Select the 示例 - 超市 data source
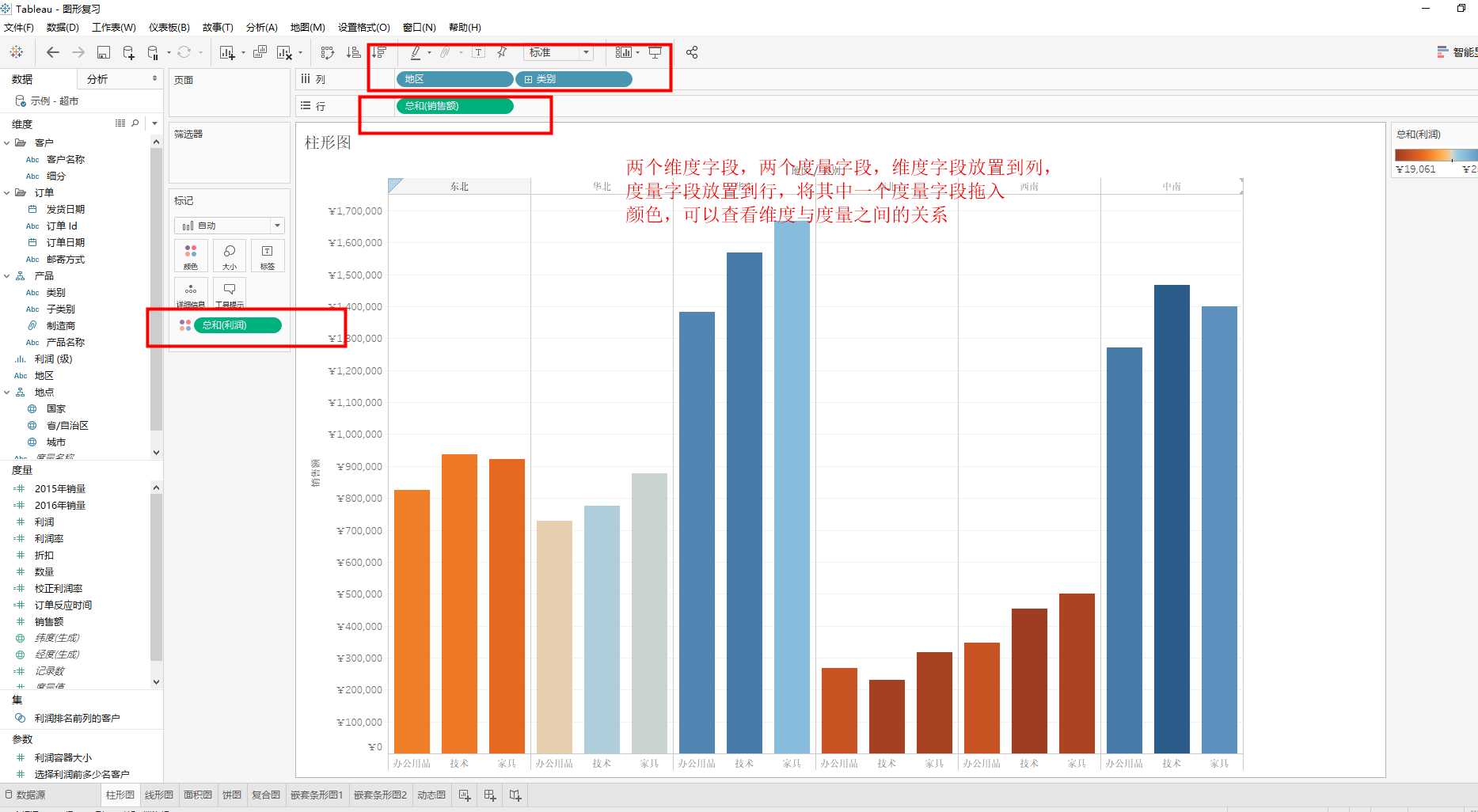This screenshot has height=812, width=1478. click(x=47, y=101)
